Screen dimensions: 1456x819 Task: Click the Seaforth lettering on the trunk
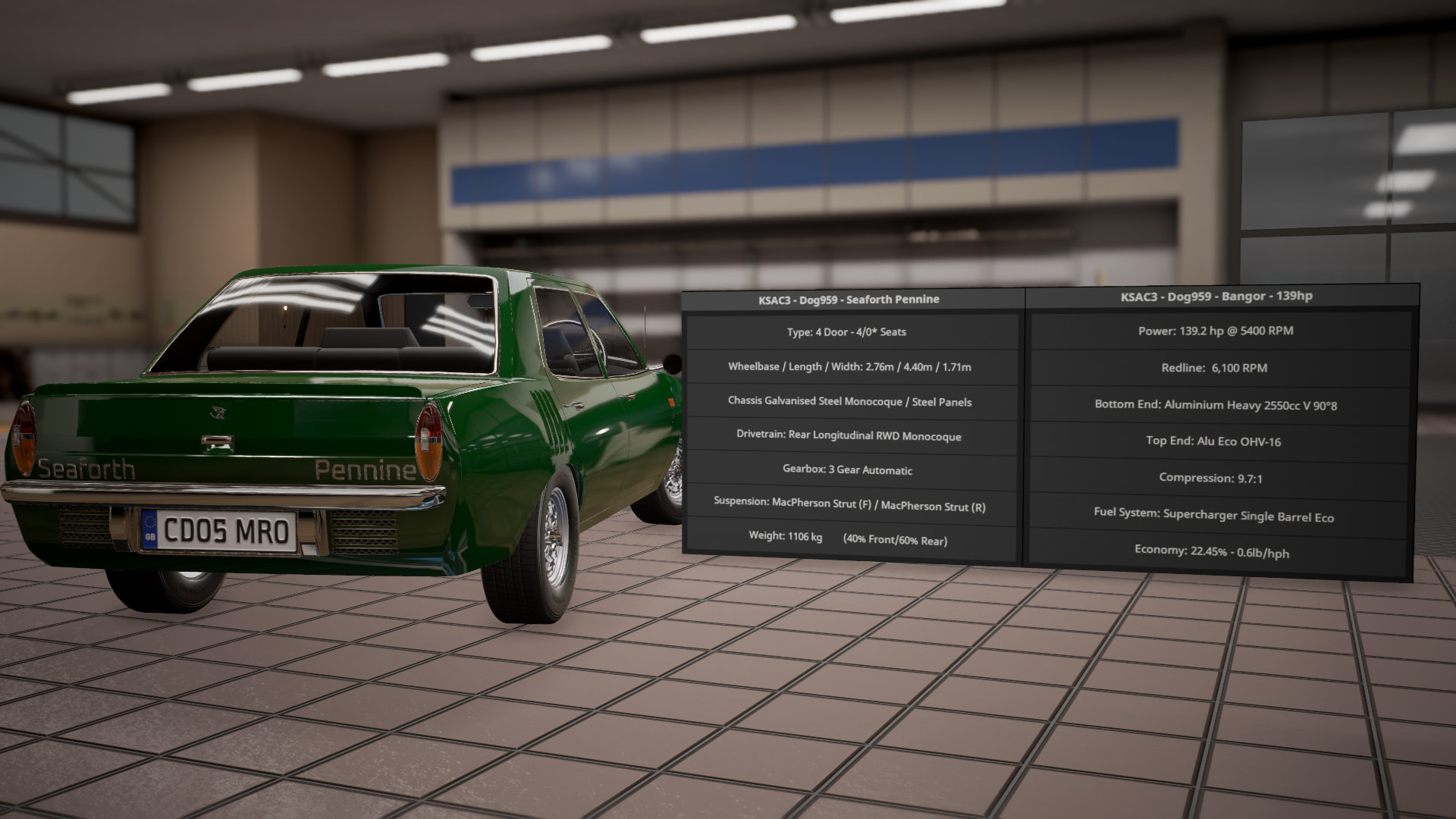(86, 469)
